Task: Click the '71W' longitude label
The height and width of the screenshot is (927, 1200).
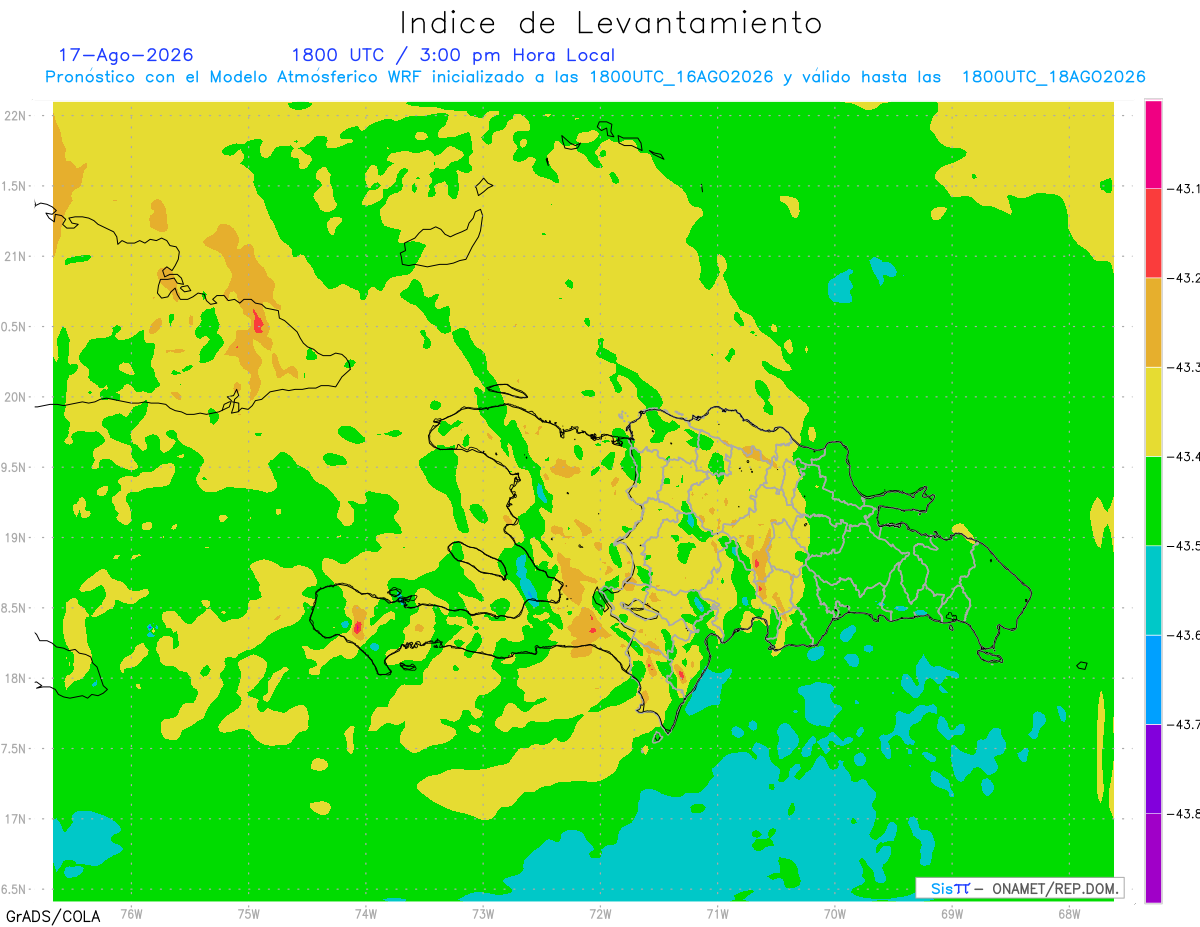Action: pyautogui.click(x=717, y=913)
